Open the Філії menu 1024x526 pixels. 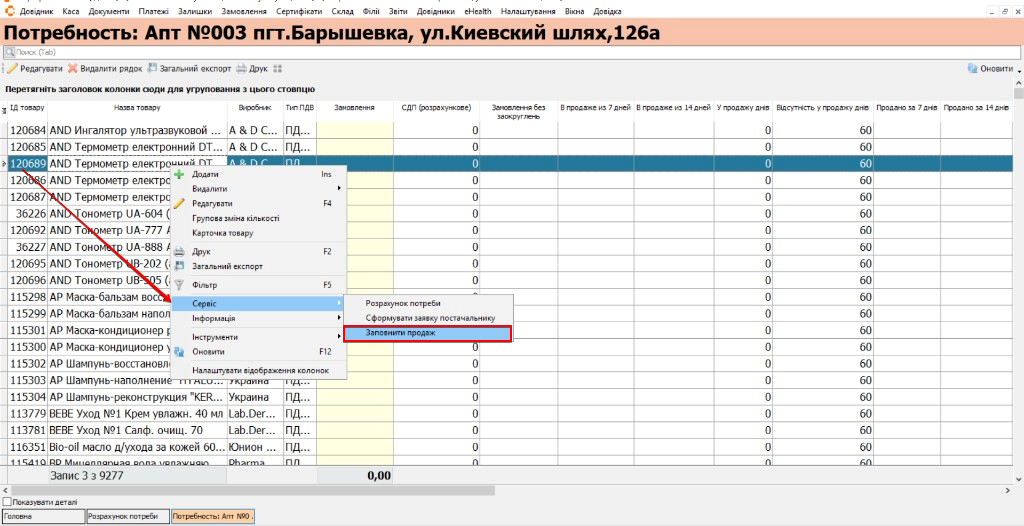coord(371,12)
